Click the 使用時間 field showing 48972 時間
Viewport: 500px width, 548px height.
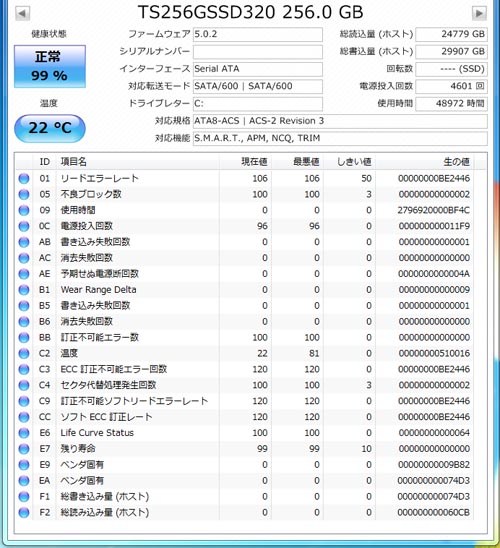pos(451,103)
